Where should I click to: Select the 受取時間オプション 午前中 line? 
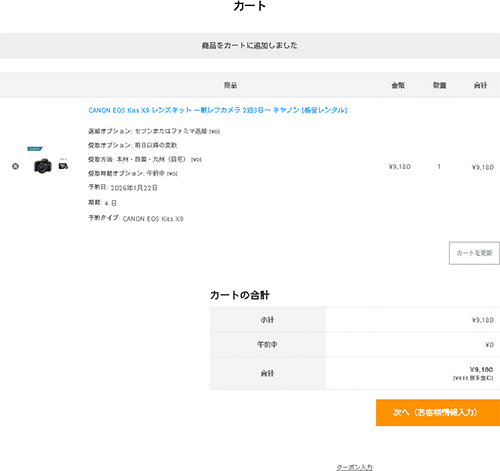[x=133, y=173]
